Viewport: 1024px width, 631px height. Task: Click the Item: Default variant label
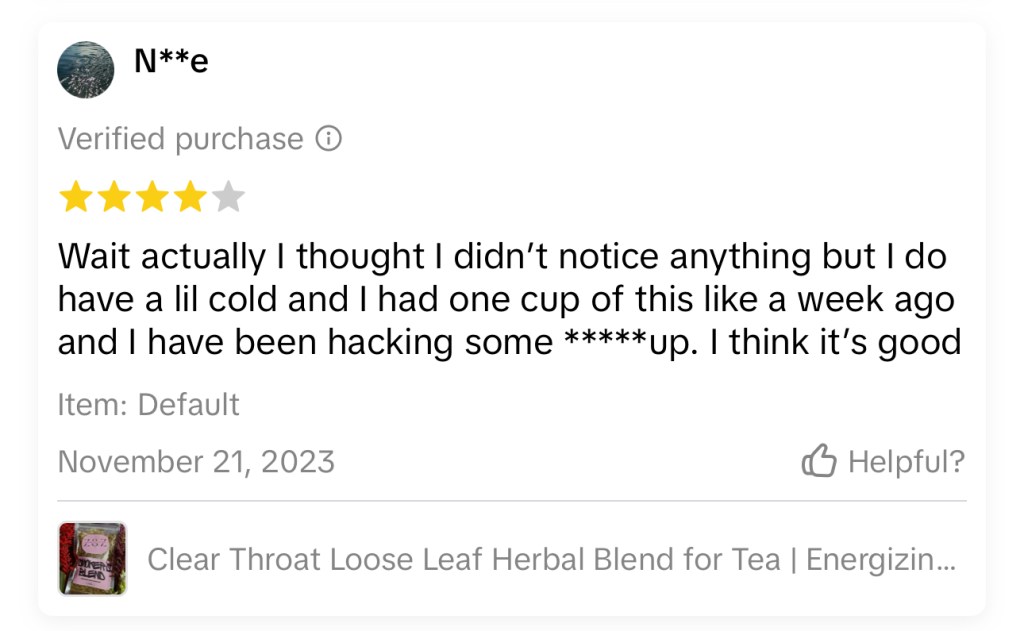(149, 404)
